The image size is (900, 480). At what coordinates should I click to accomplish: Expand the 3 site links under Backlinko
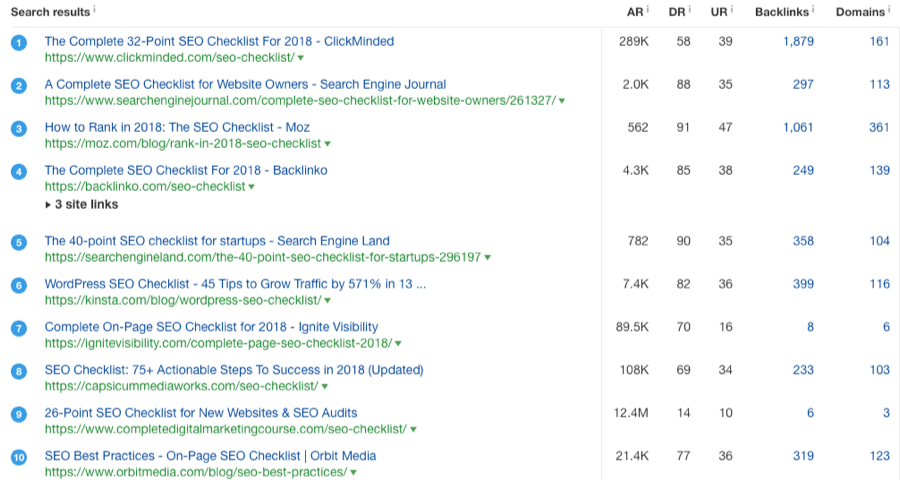click(82, 204)
